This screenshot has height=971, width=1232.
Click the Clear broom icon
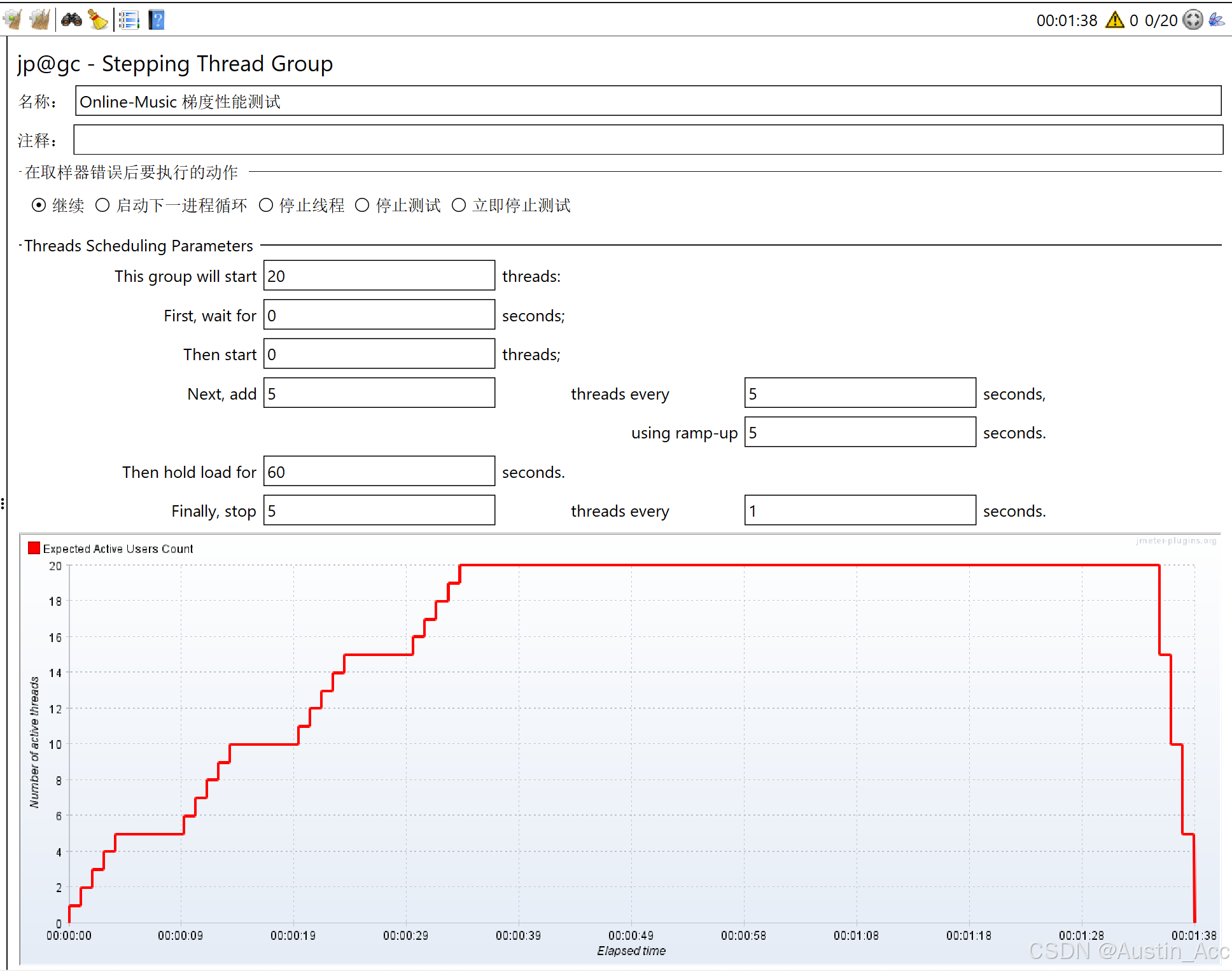pyautogui.click(x=13, y=20)
